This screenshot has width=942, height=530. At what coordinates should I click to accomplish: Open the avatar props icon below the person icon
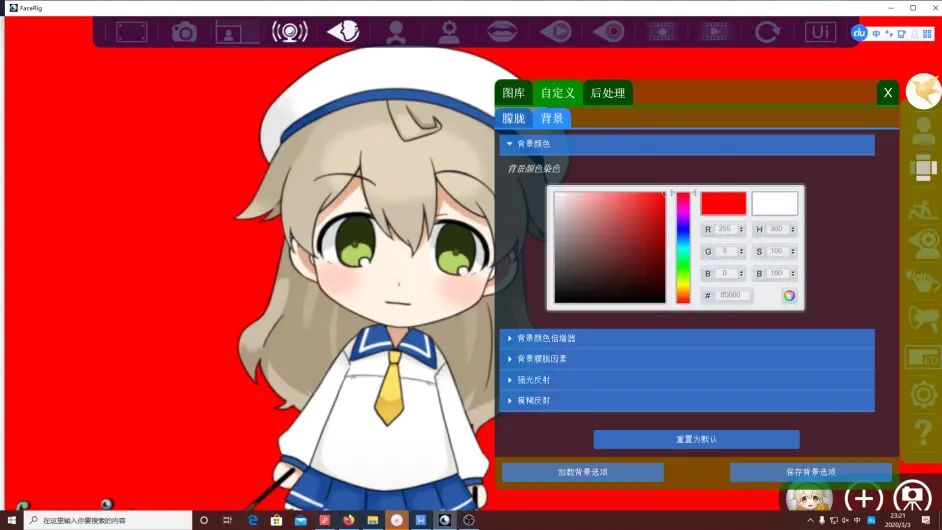(x=923, y=168)
